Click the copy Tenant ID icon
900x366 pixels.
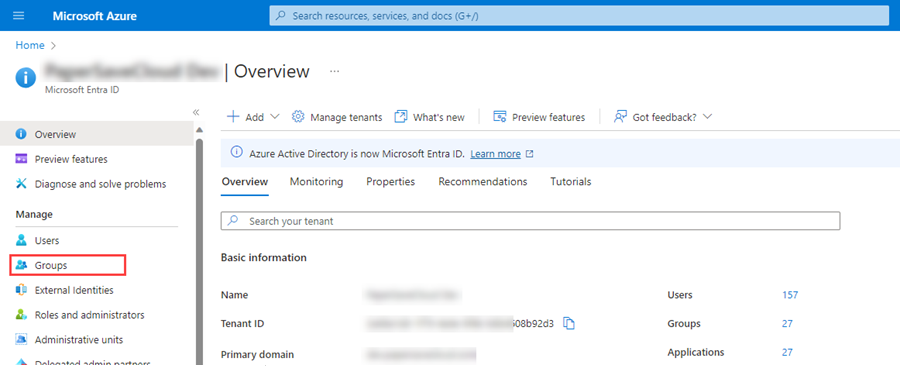[x=569, y=324]
